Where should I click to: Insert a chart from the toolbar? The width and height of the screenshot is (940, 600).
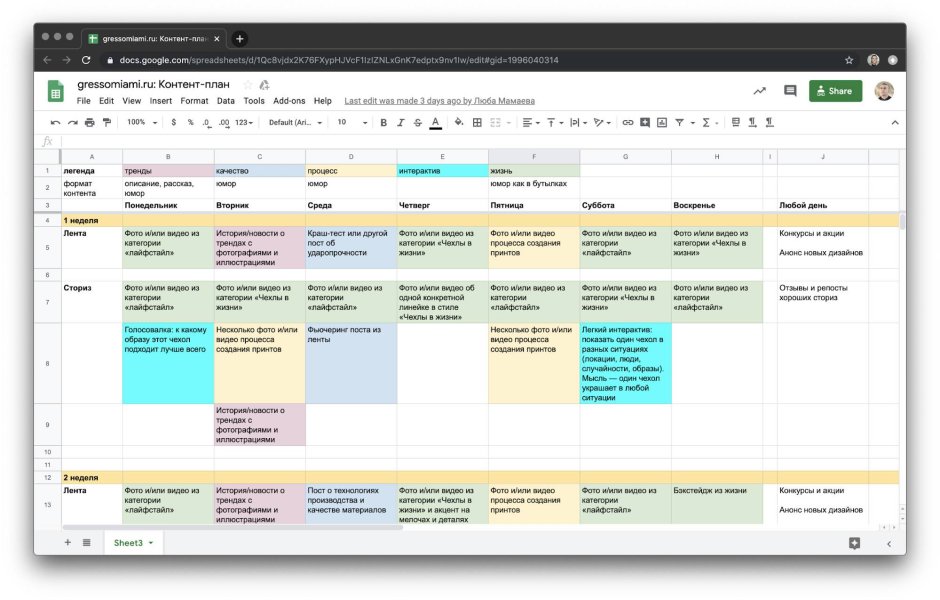tap(664, 120)
